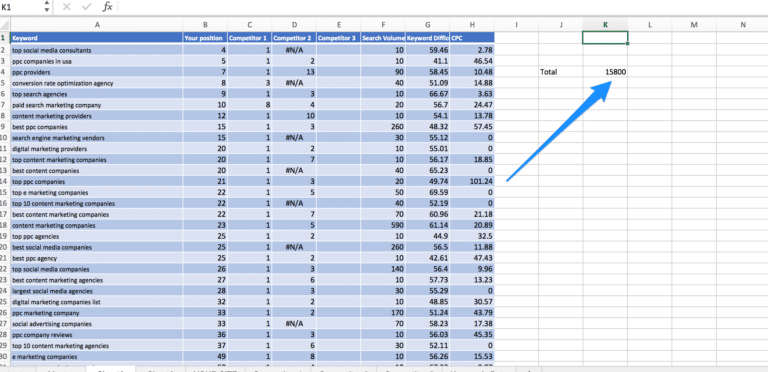Click inside the formula bar input area
The width and height of the screenshot is (768, 372).
point(441,6)
